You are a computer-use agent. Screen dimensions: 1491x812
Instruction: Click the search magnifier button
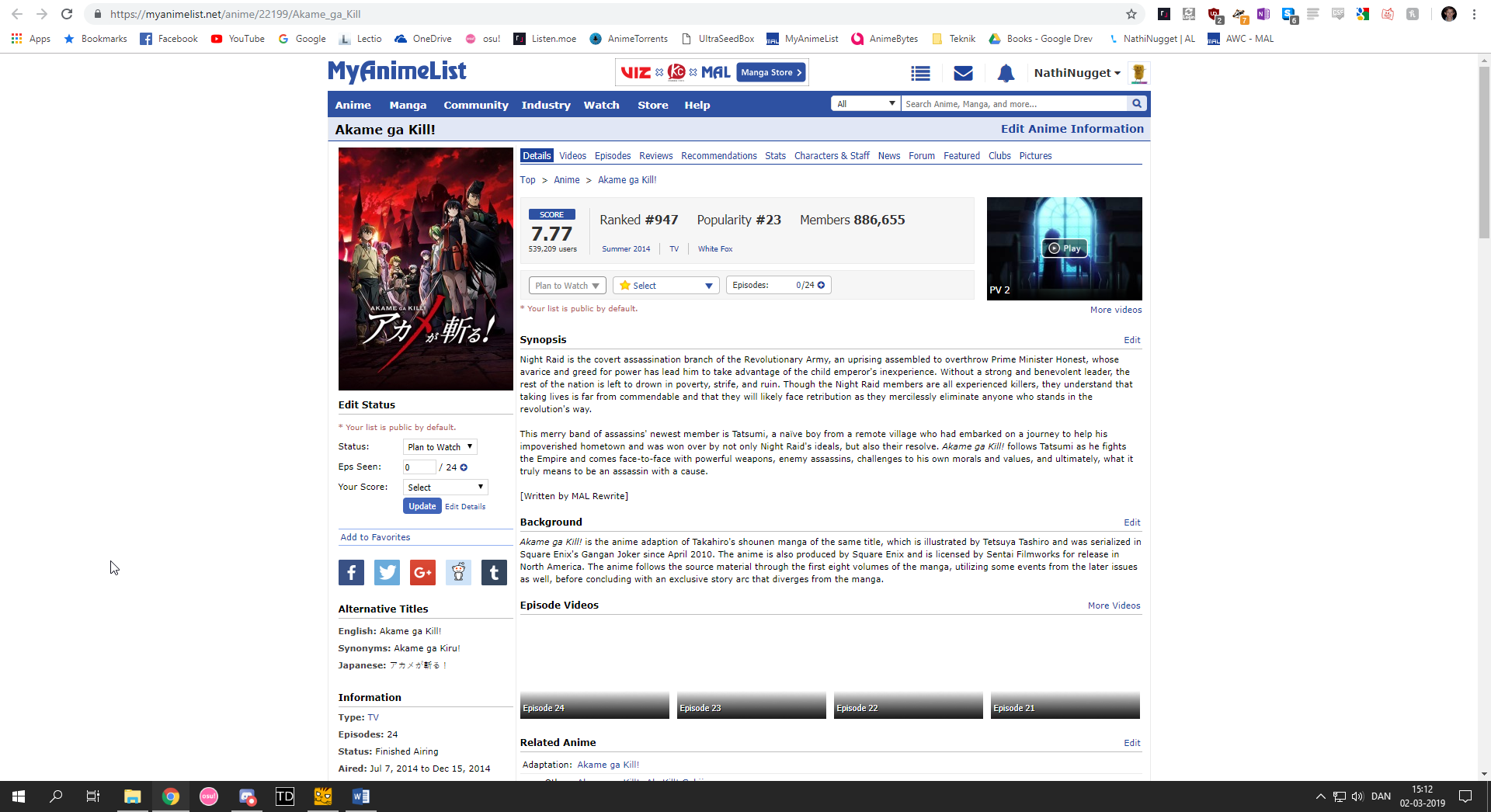click(1137, 103)
